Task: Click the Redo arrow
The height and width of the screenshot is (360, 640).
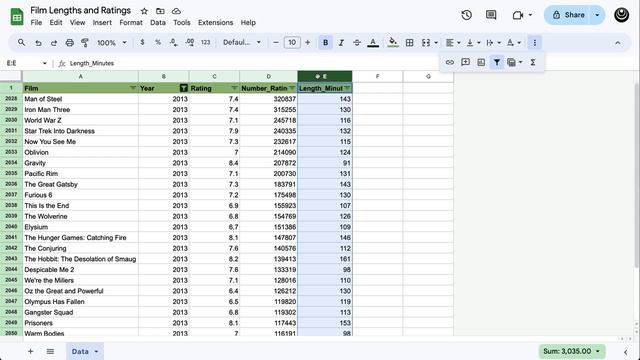Action: coord(54,42)
